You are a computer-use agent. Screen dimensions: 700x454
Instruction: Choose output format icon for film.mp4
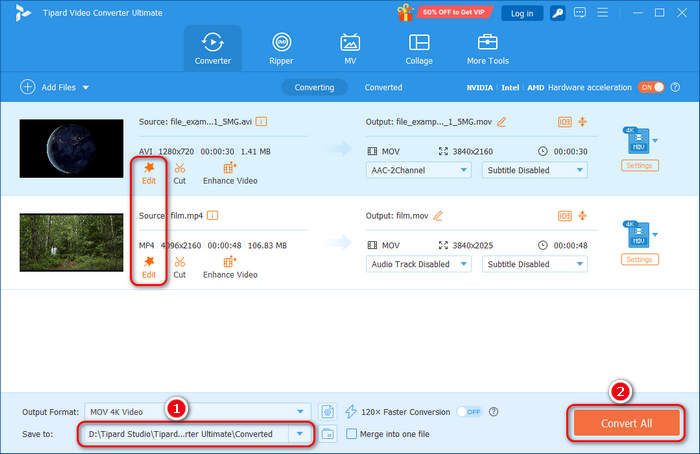[639, 234]
